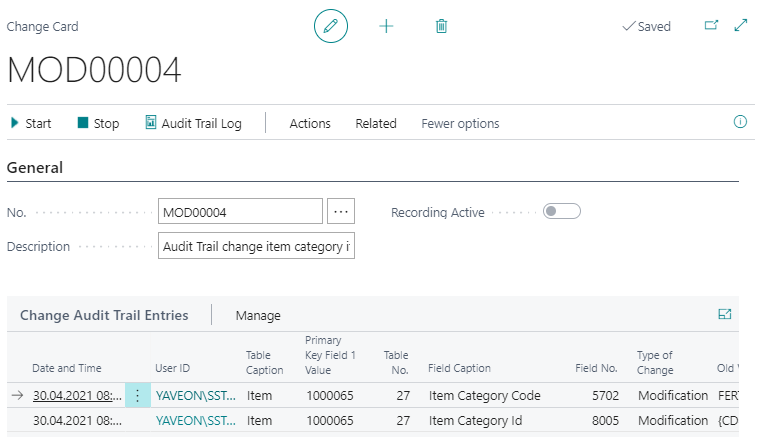This screenshot has width=758, height=437.
Task: Open the Actions menu
Action: (x=310, y=123)
